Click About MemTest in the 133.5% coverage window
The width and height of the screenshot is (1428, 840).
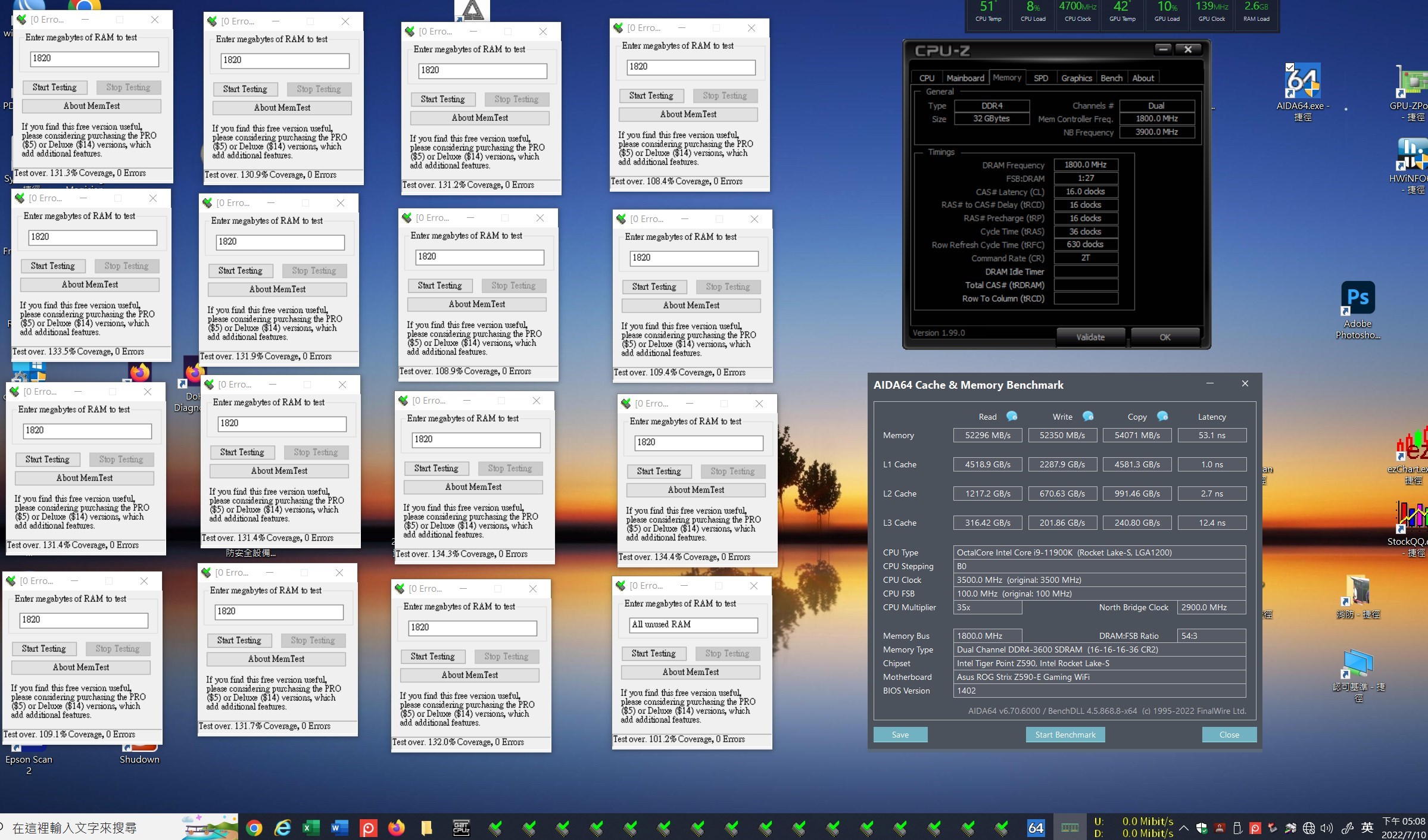(90, 285)
